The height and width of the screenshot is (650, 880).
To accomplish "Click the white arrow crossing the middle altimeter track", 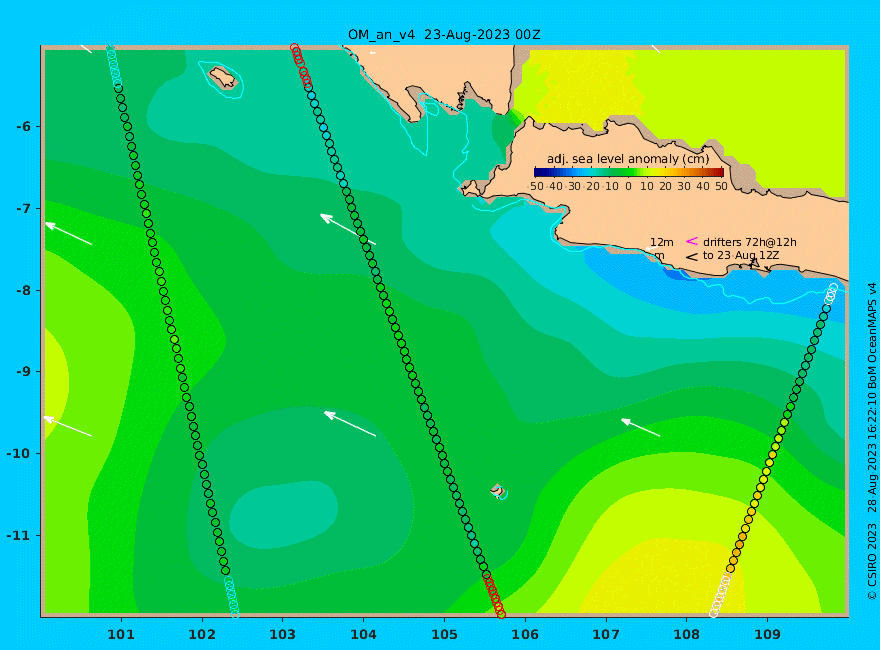I will [x=347, y=229].
